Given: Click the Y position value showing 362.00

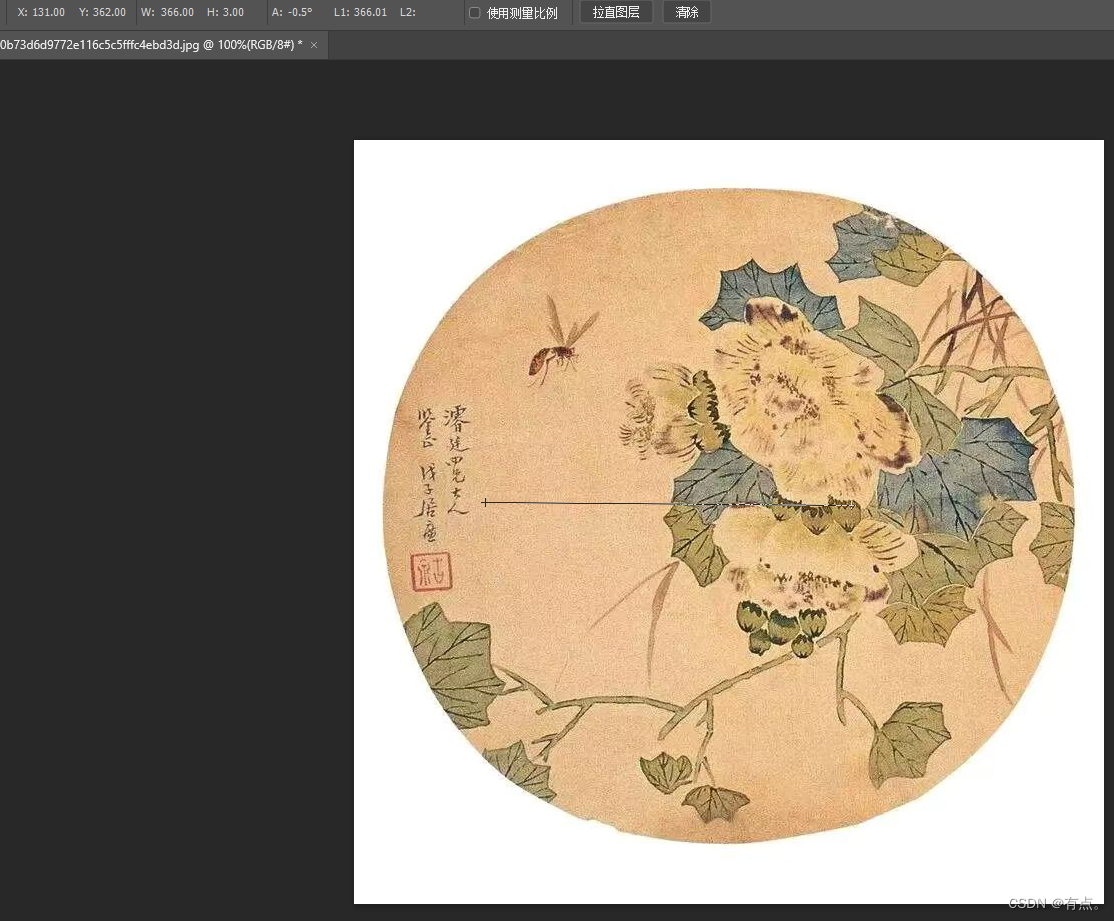Looking at the screenshot, I should click(101, 12).
